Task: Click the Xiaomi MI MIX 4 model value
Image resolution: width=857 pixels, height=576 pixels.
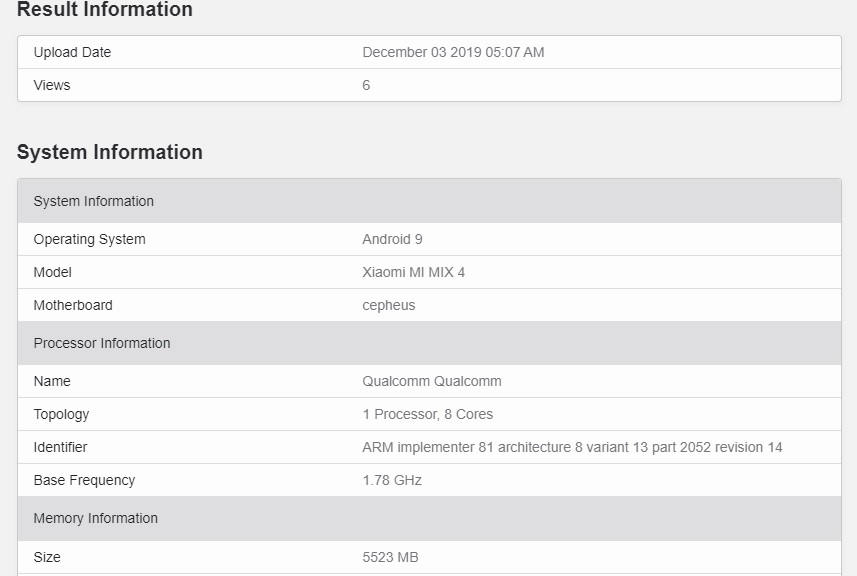Action: pos(414,272)
